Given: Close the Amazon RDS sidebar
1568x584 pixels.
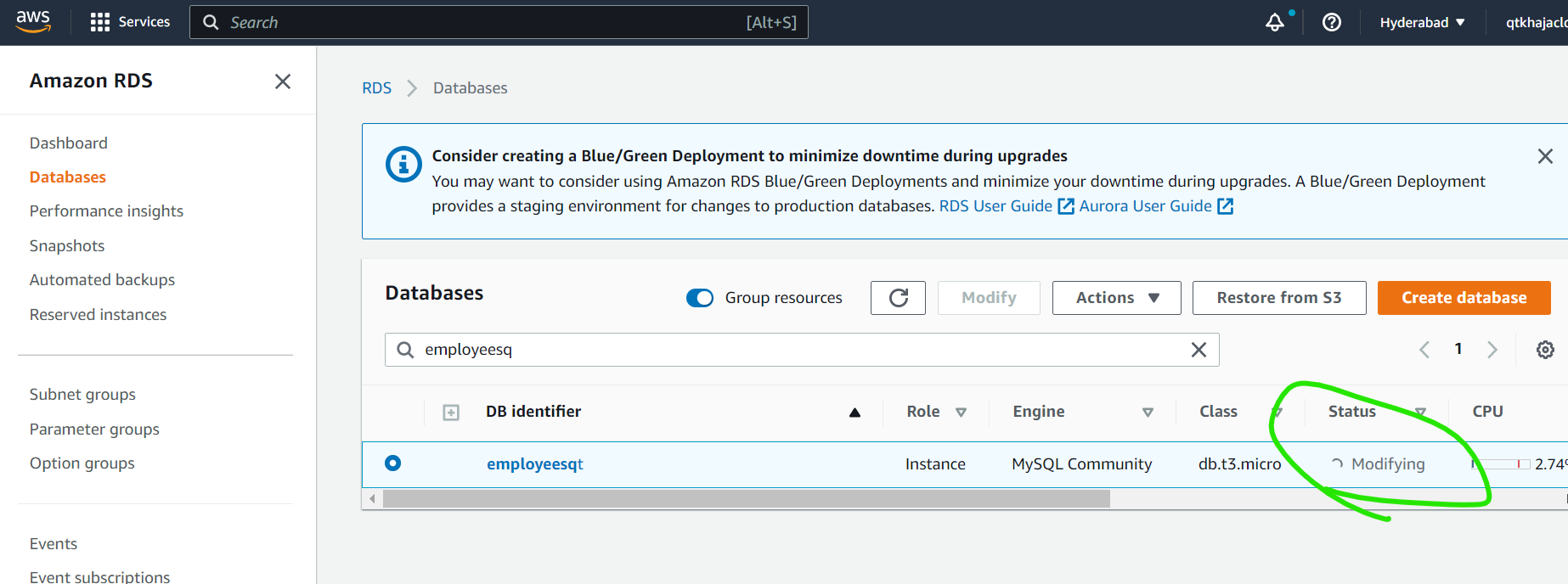Looking at the screenshot, I should click(x=283, y=81).
